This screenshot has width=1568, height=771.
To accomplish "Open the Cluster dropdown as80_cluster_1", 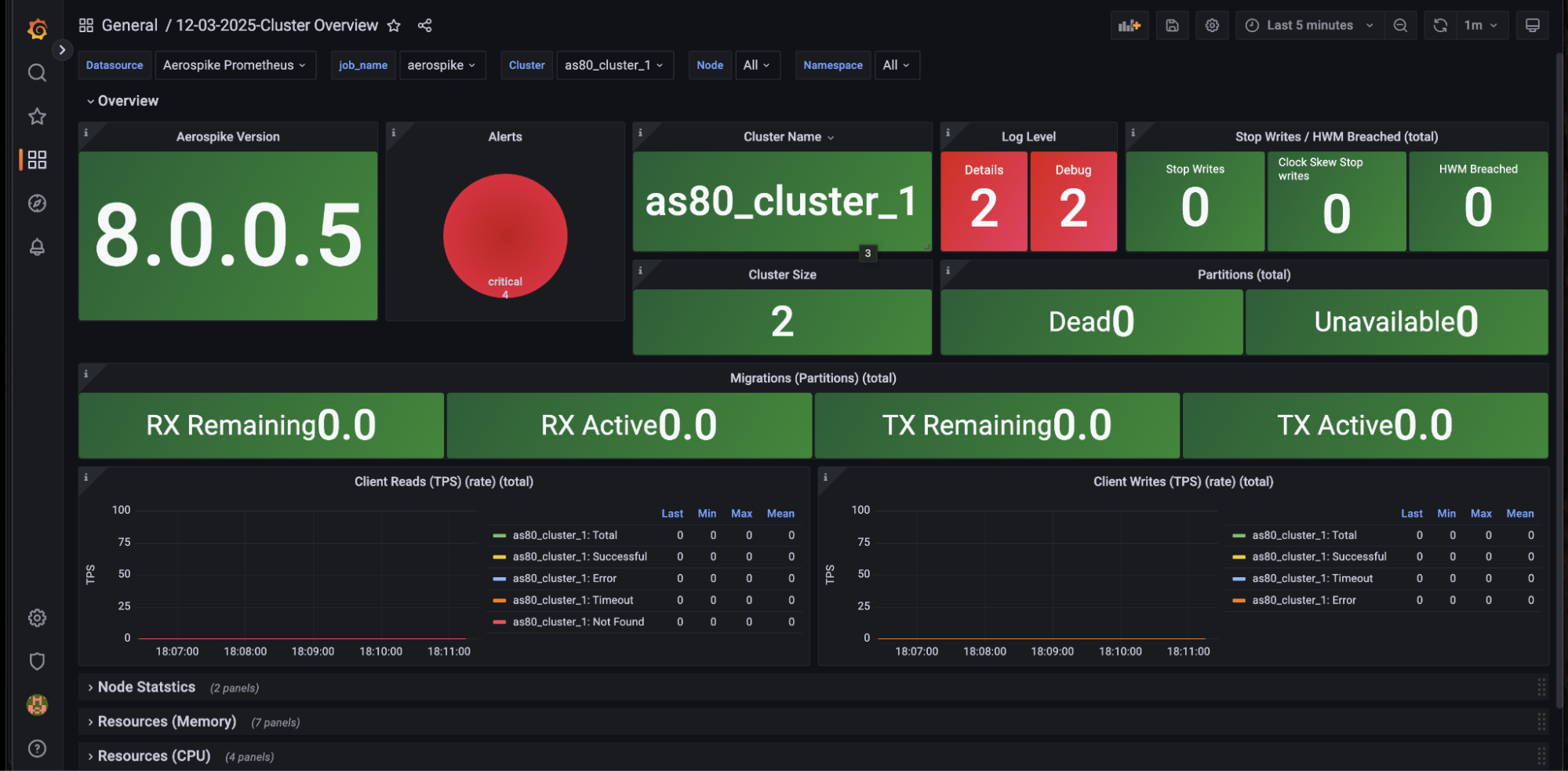I will click(x=615, y=65).
